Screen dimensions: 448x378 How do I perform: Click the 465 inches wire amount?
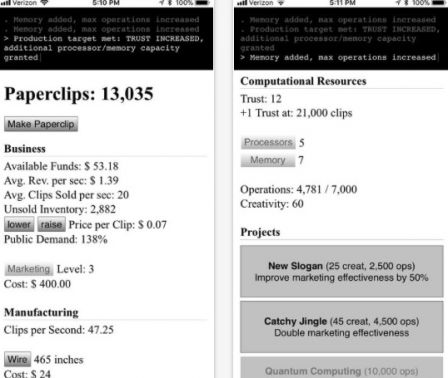click(x=59, y=360)
